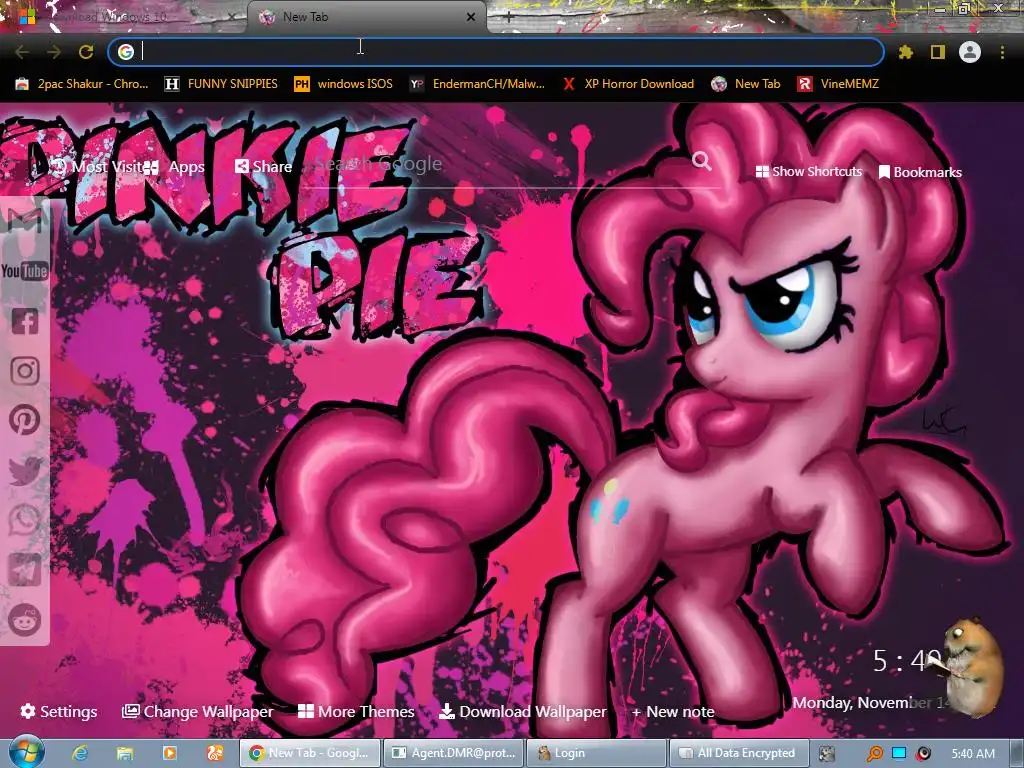Switch to Download Windows 10 tab

[124, 17]
